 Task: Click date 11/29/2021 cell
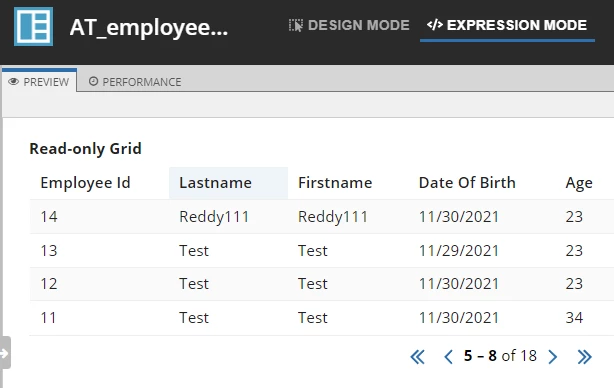coord(459,251)
